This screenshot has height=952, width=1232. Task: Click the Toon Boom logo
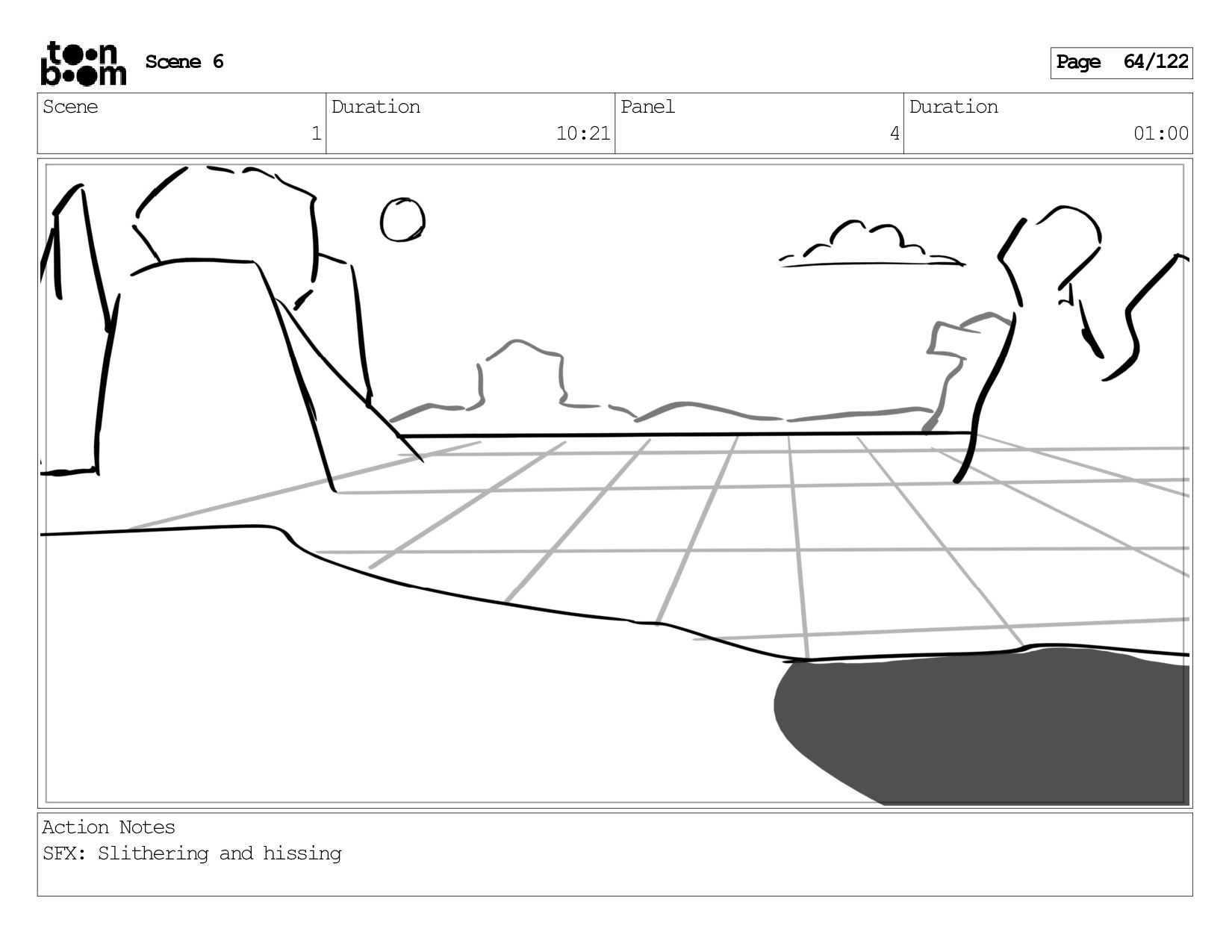click(x=83, y=63)
